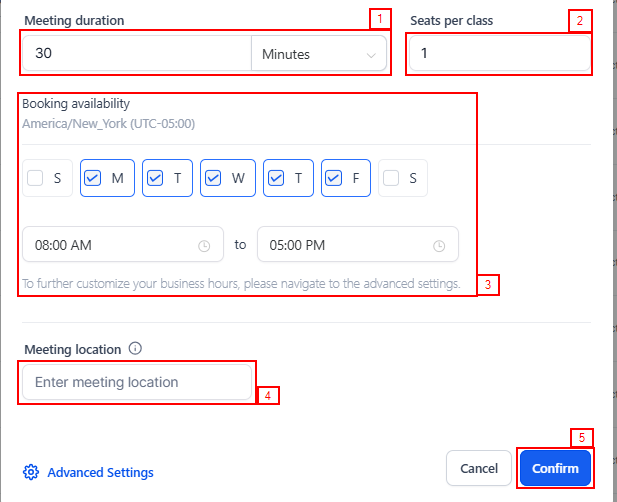Click the clock icon in end time field

pos(438,246)
